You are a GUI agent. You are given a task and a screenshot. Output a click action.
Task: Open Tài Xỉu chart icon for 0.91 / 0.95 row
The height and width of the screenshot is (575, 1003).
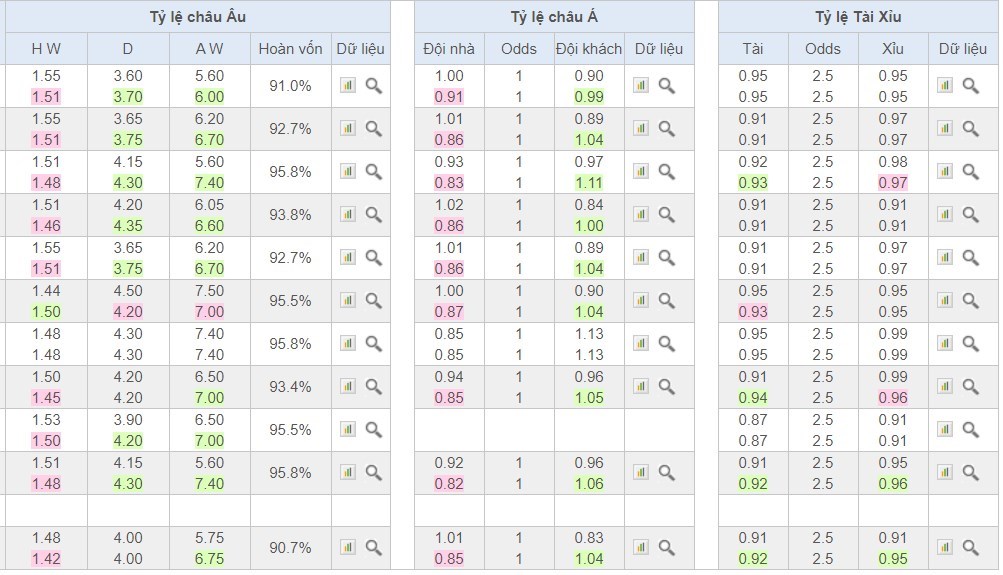tap(945, 472)
